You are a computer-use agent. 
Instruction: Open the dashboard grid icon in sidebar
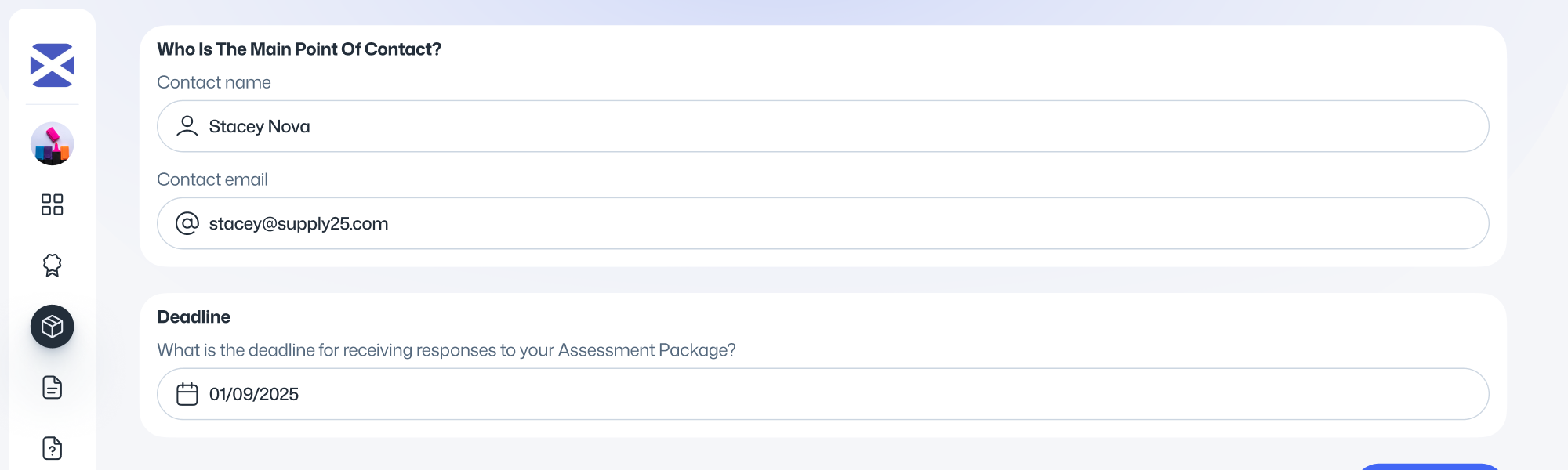pyautogui.click(x=52, y=204)
